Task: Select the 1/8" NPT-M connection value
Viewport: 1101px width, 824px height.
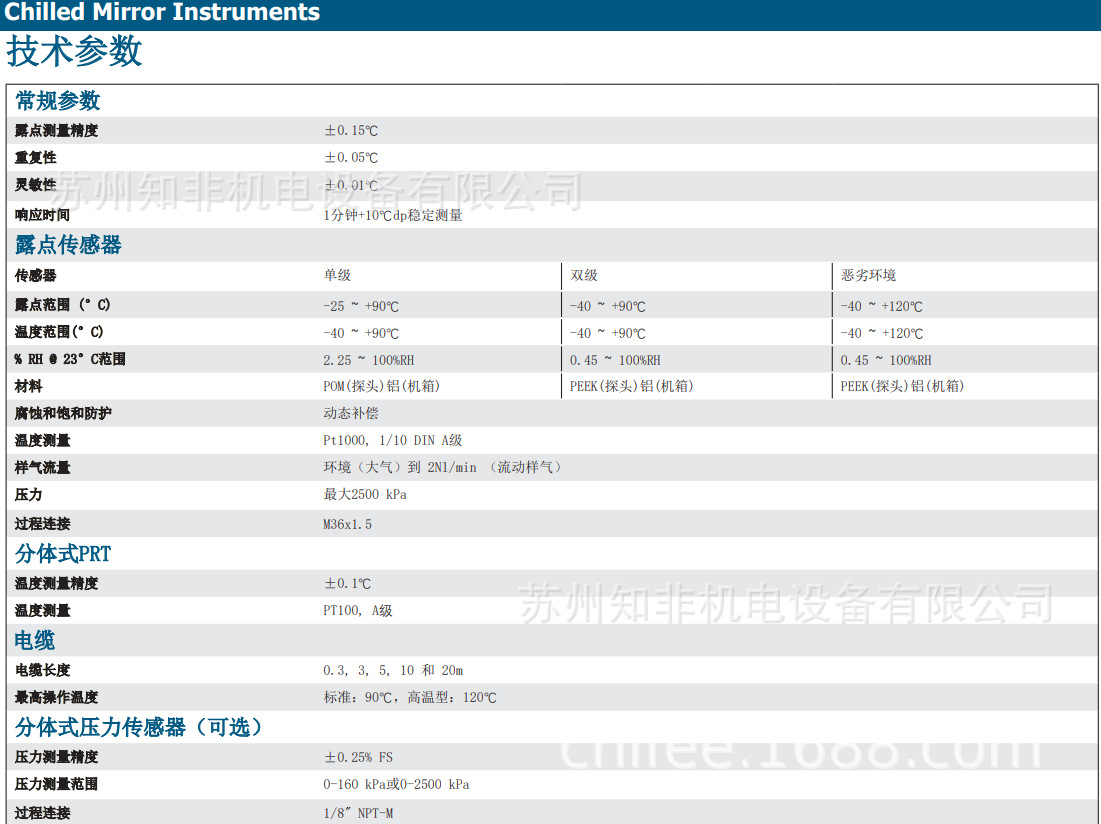Action: coord(358,813)
